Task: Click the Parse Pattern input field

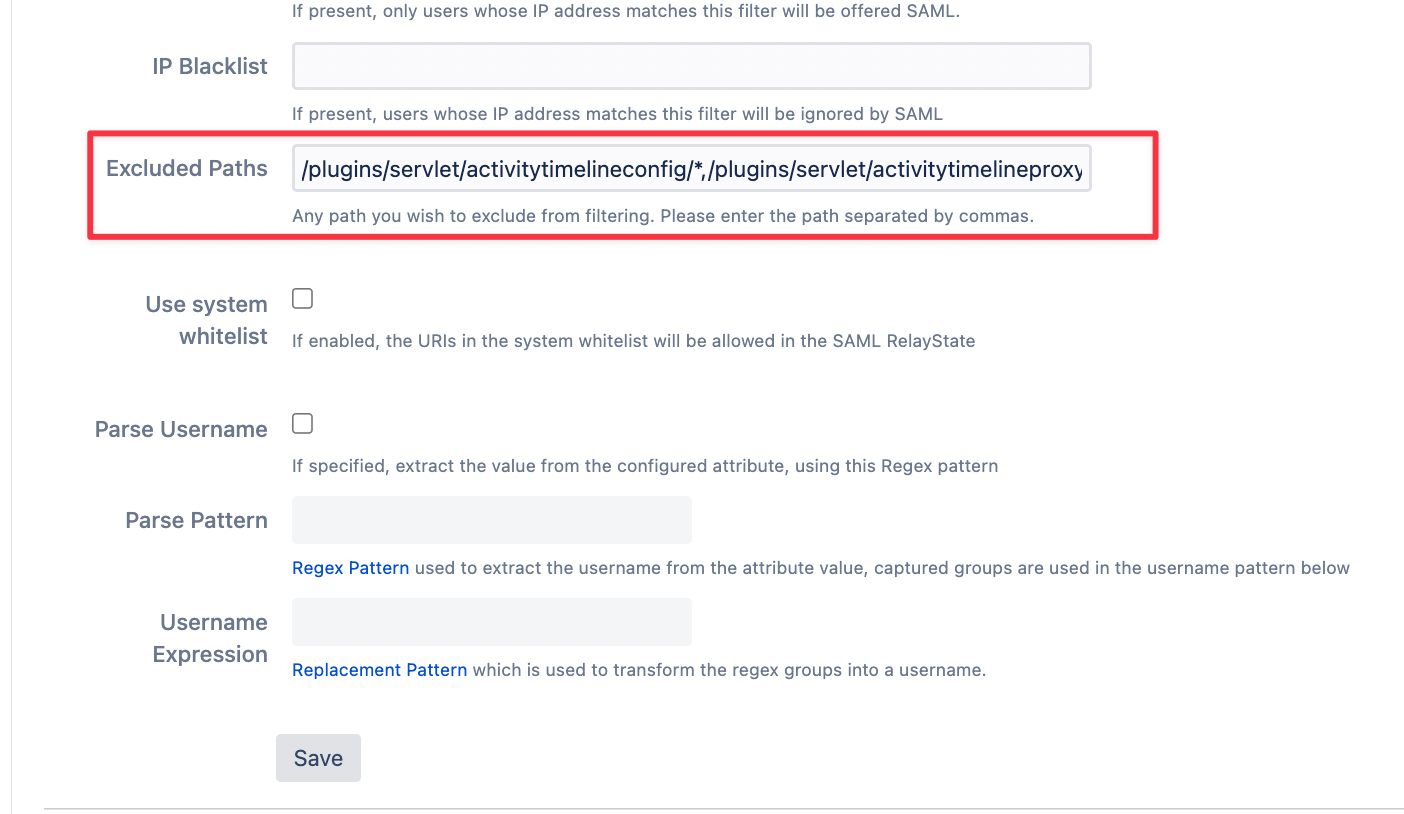Action: 491,520
